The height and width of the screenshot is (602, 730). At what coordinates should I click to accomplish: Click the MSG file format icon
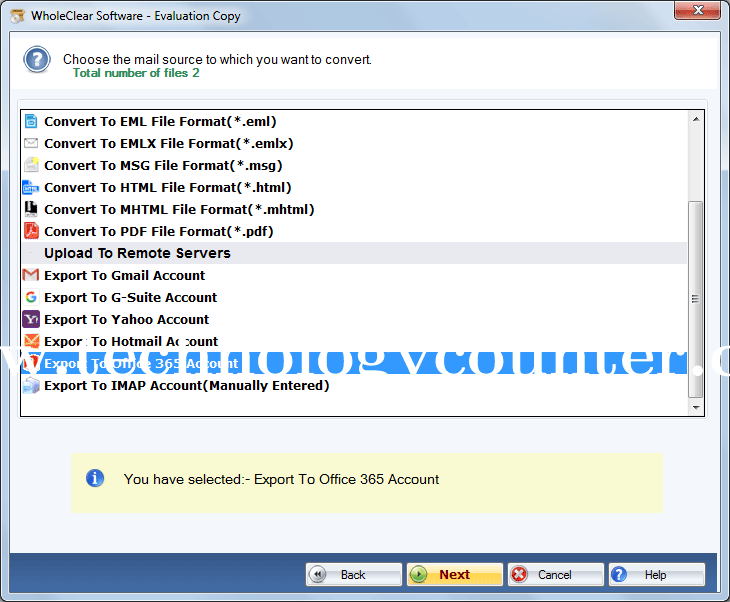point(31,165)
